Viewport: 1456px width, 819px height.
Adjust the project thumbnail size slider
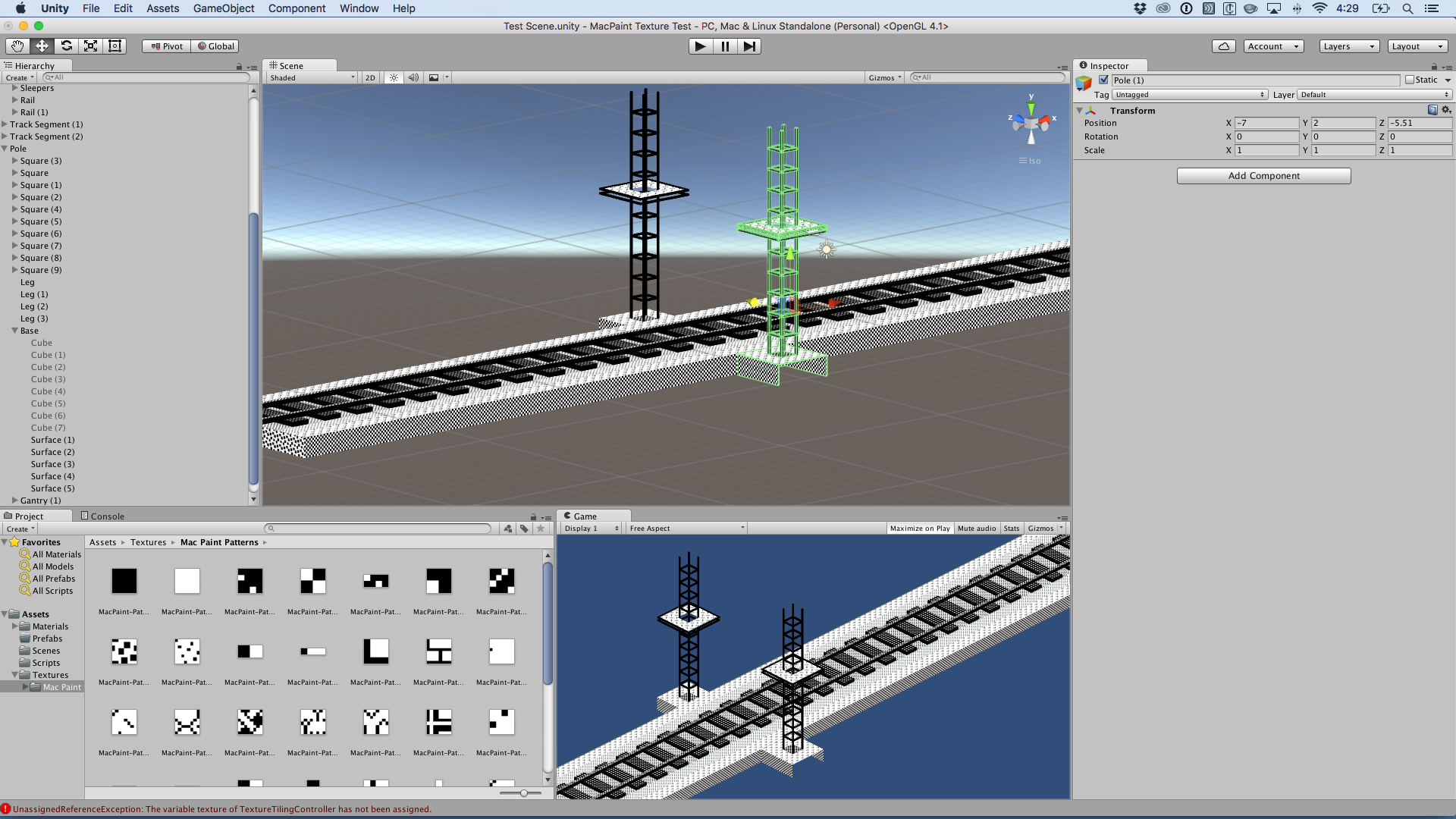pyautogui.click(x=523, y=793)
